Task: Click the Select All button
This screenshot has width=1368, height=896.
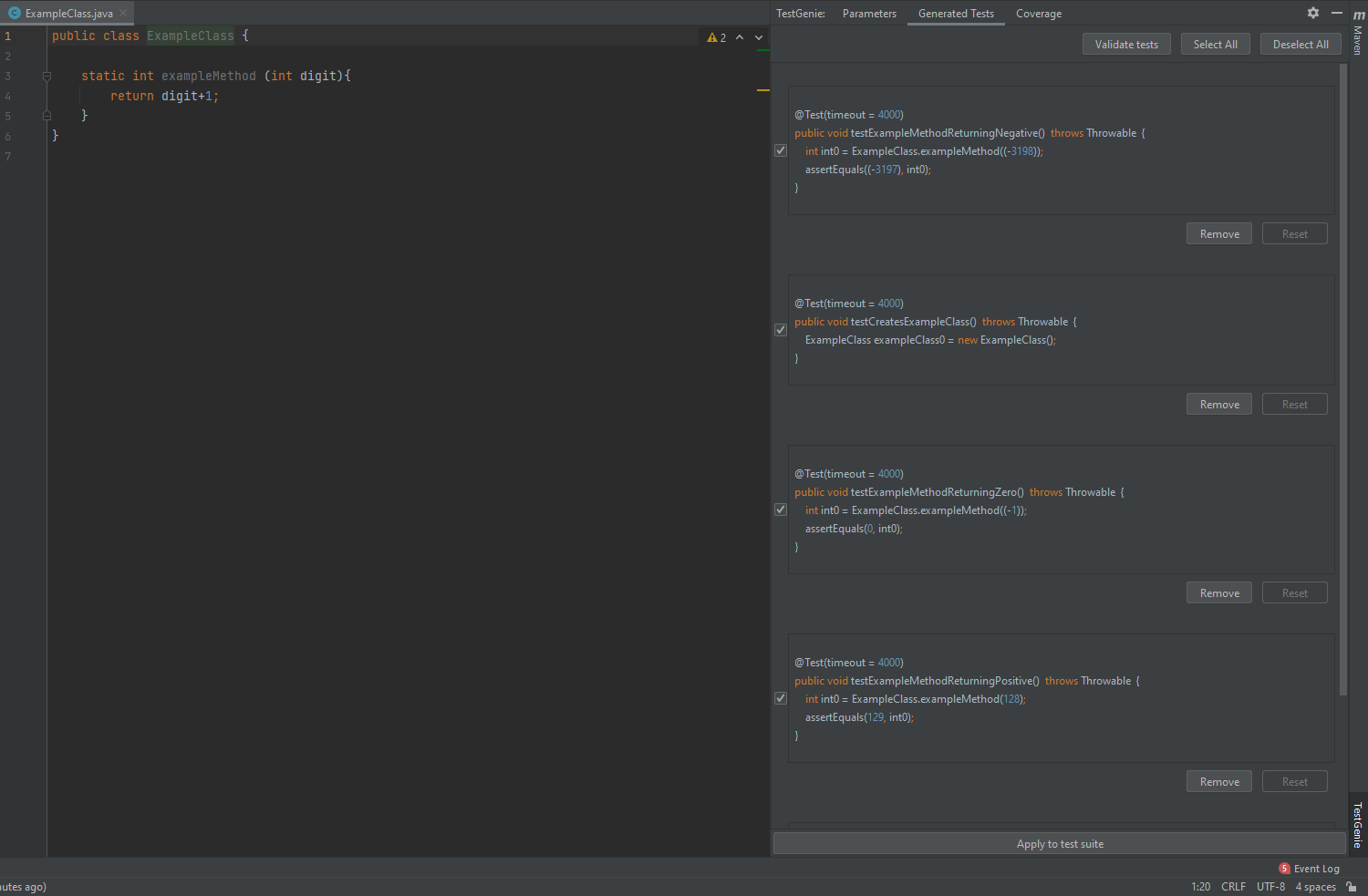Action: coord(1215,44)
